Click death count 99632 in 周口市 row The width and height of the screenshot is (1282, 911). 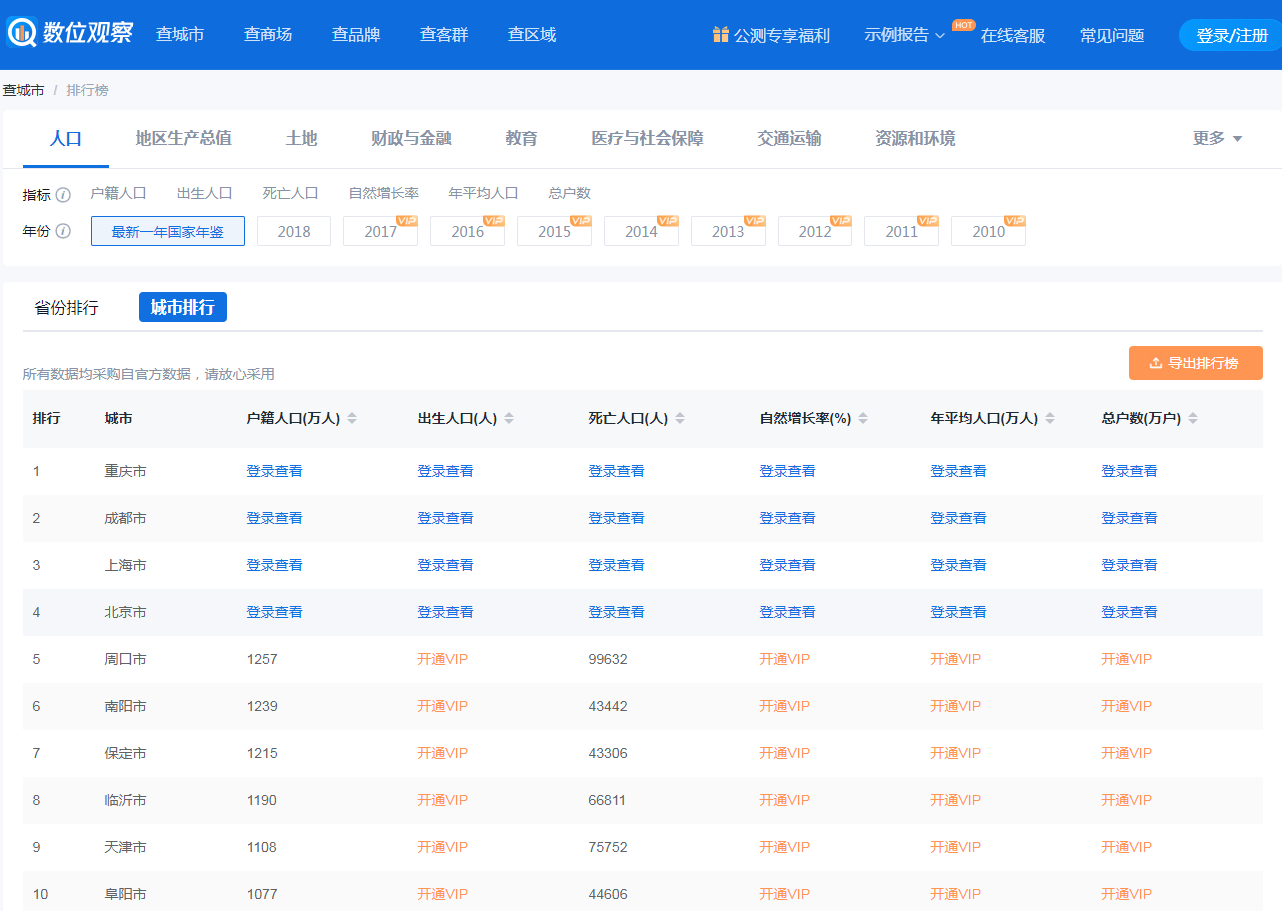(x=608, y=659)
